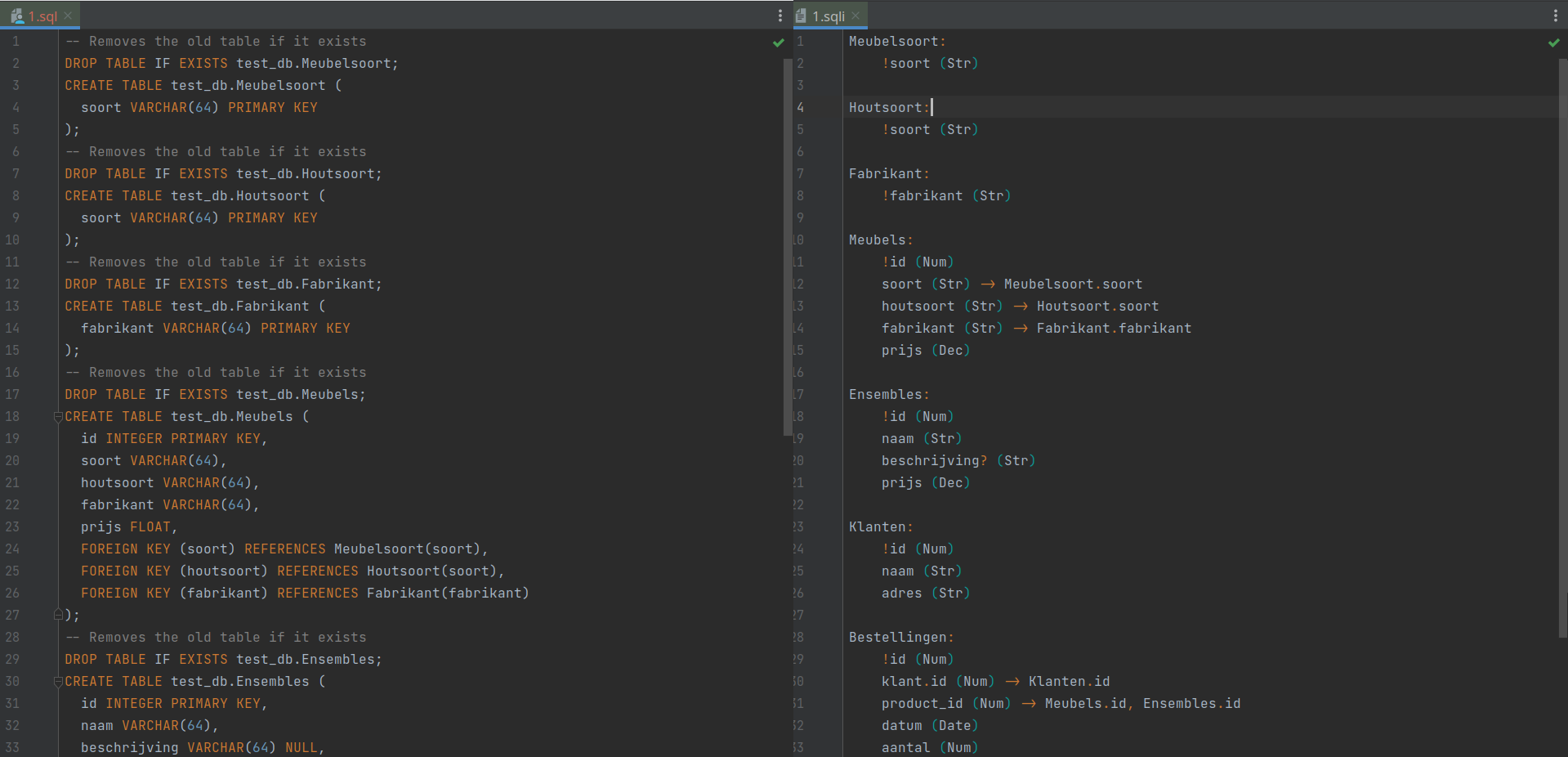
Task: Click 'Houtsoort:' header in sqli editor
Action: tap(889, 107)
